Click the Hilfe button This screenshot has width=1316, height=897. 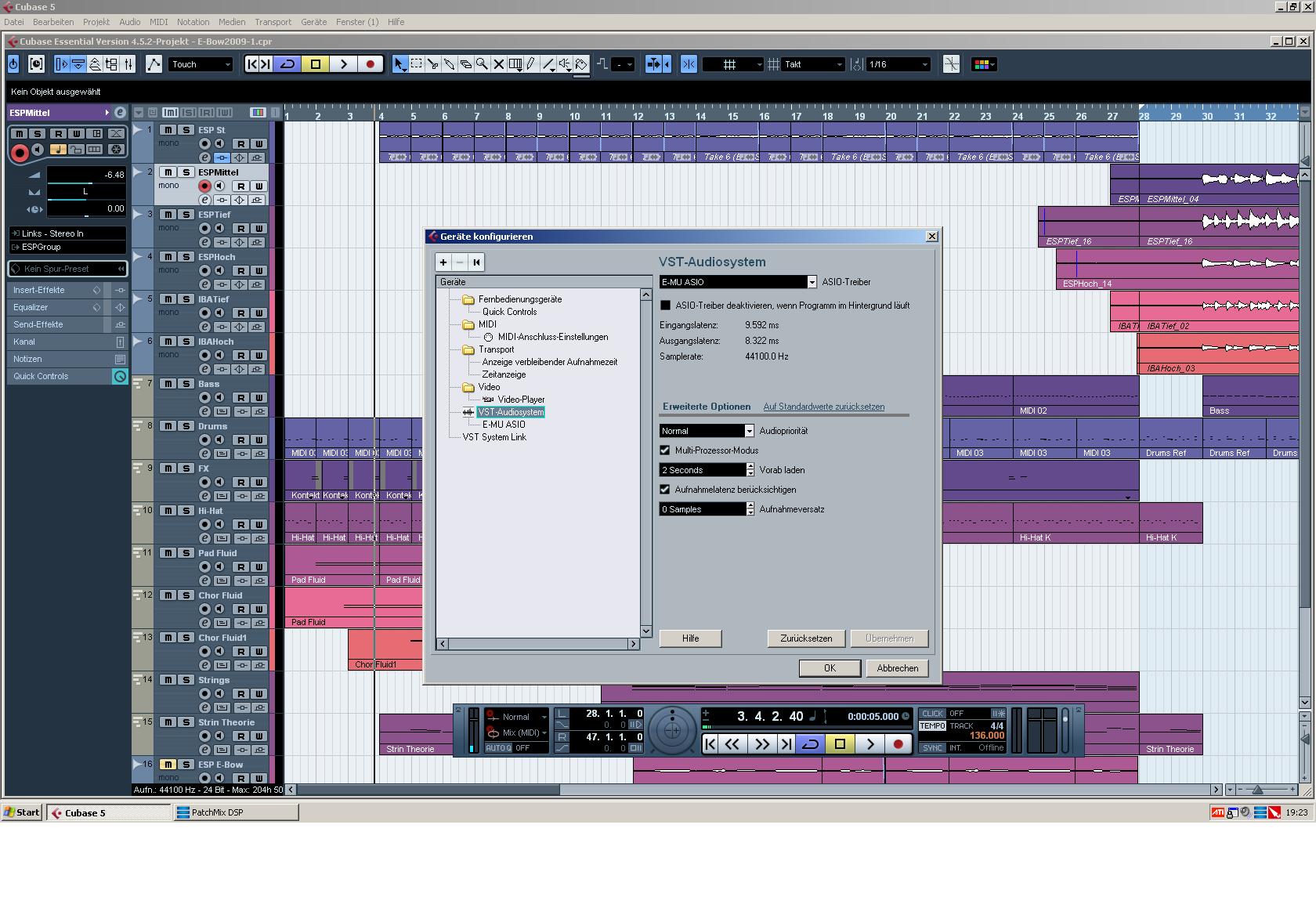coord(690,638)
